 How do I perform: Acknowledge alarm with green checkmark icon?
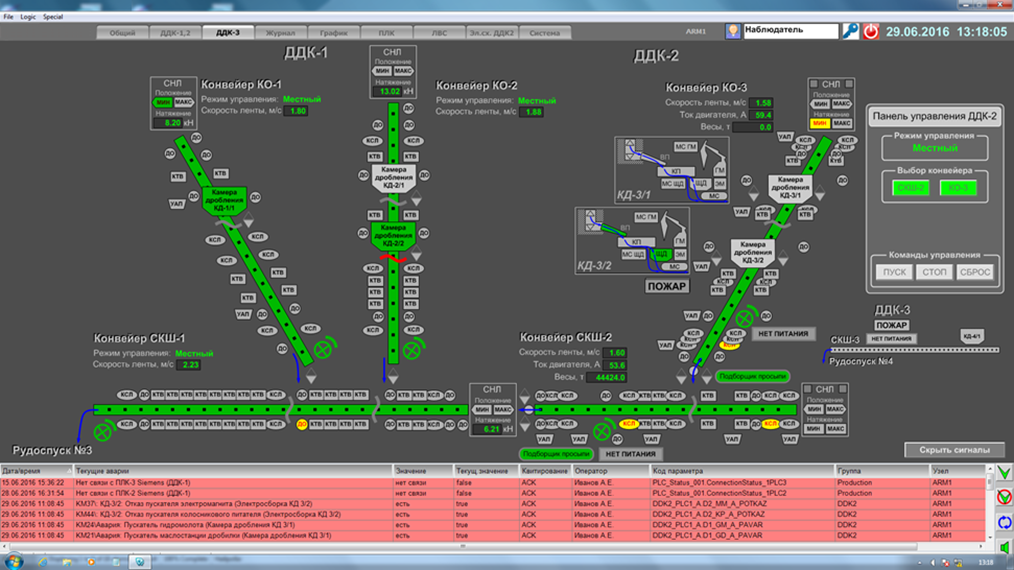(1004, 473)
